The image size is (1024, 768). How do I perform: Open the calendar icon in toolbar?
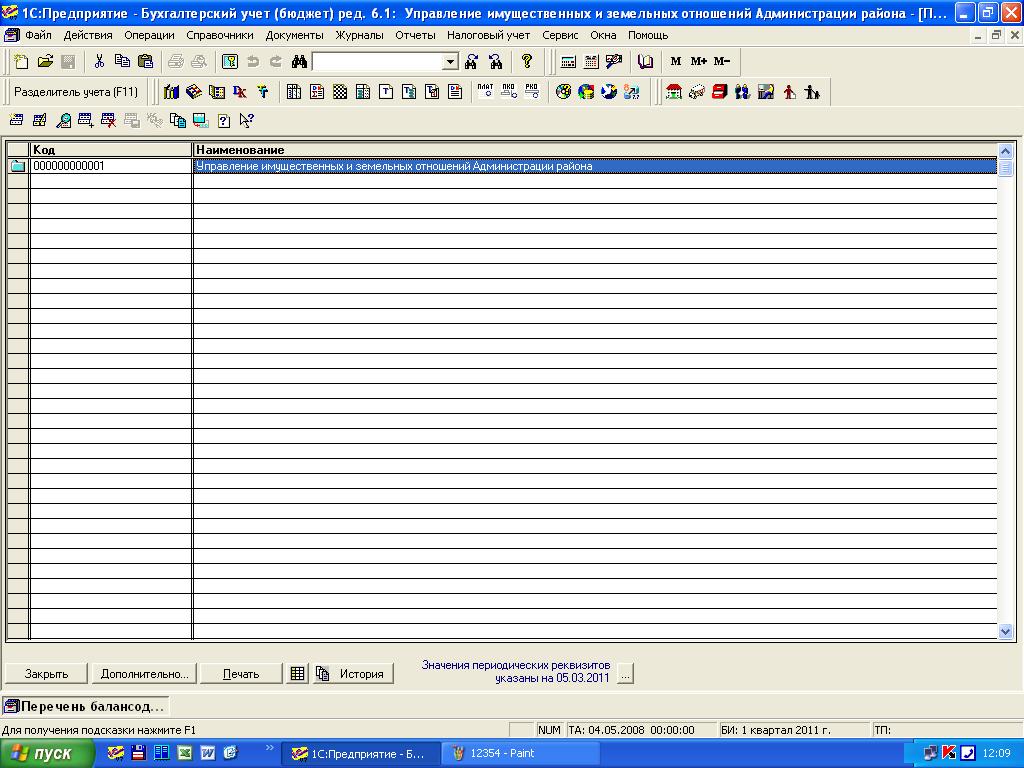tap(591, 61)
